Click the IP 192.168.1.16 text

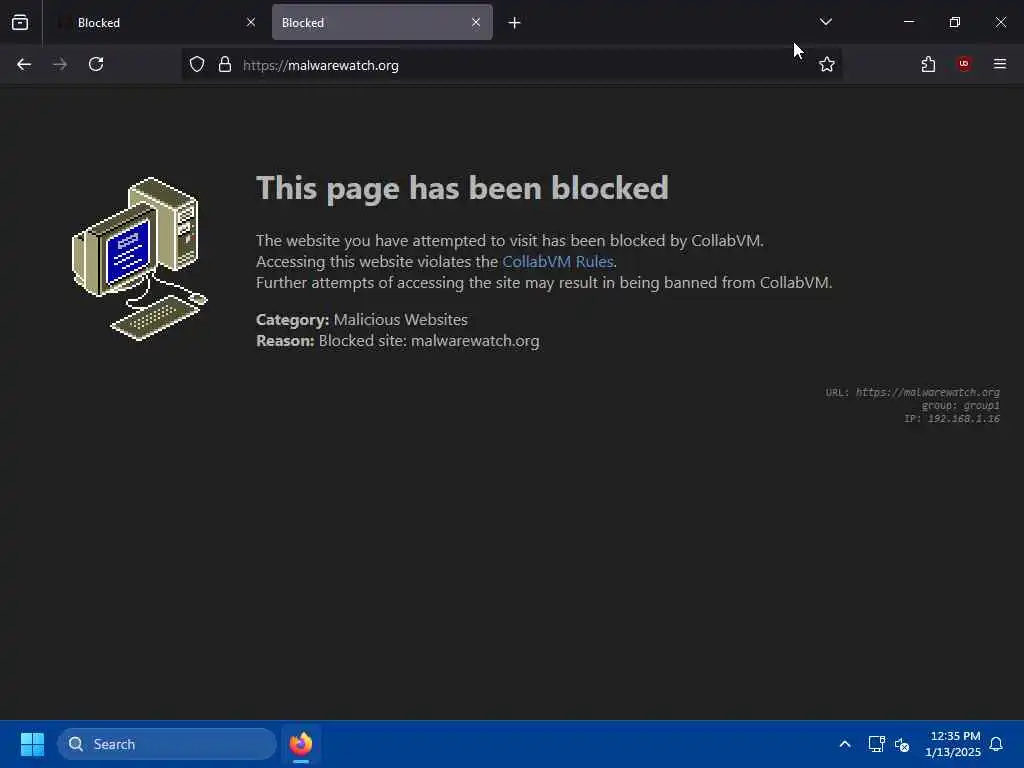pos(952,419)
